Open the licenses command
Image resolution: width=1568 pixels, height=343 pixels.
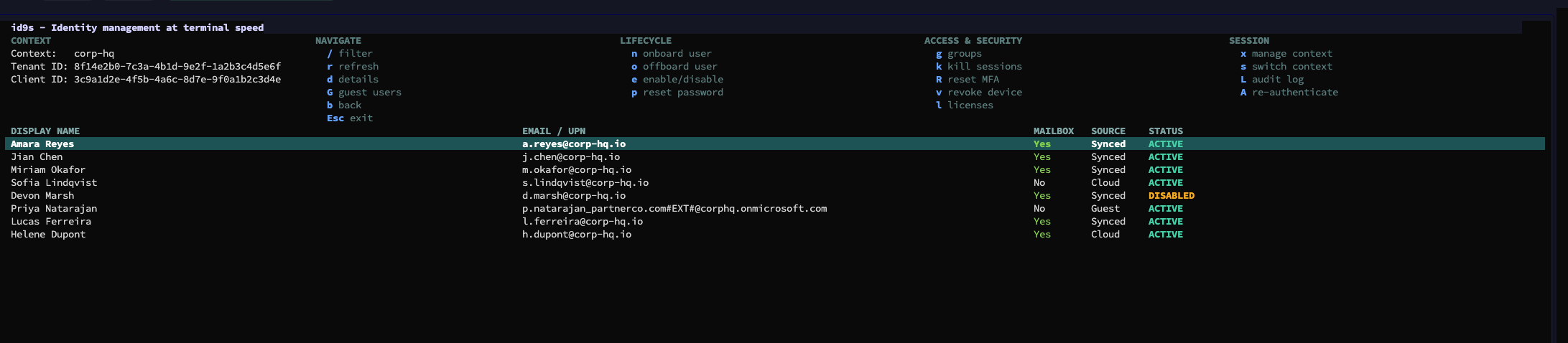(x=965, y=105)
